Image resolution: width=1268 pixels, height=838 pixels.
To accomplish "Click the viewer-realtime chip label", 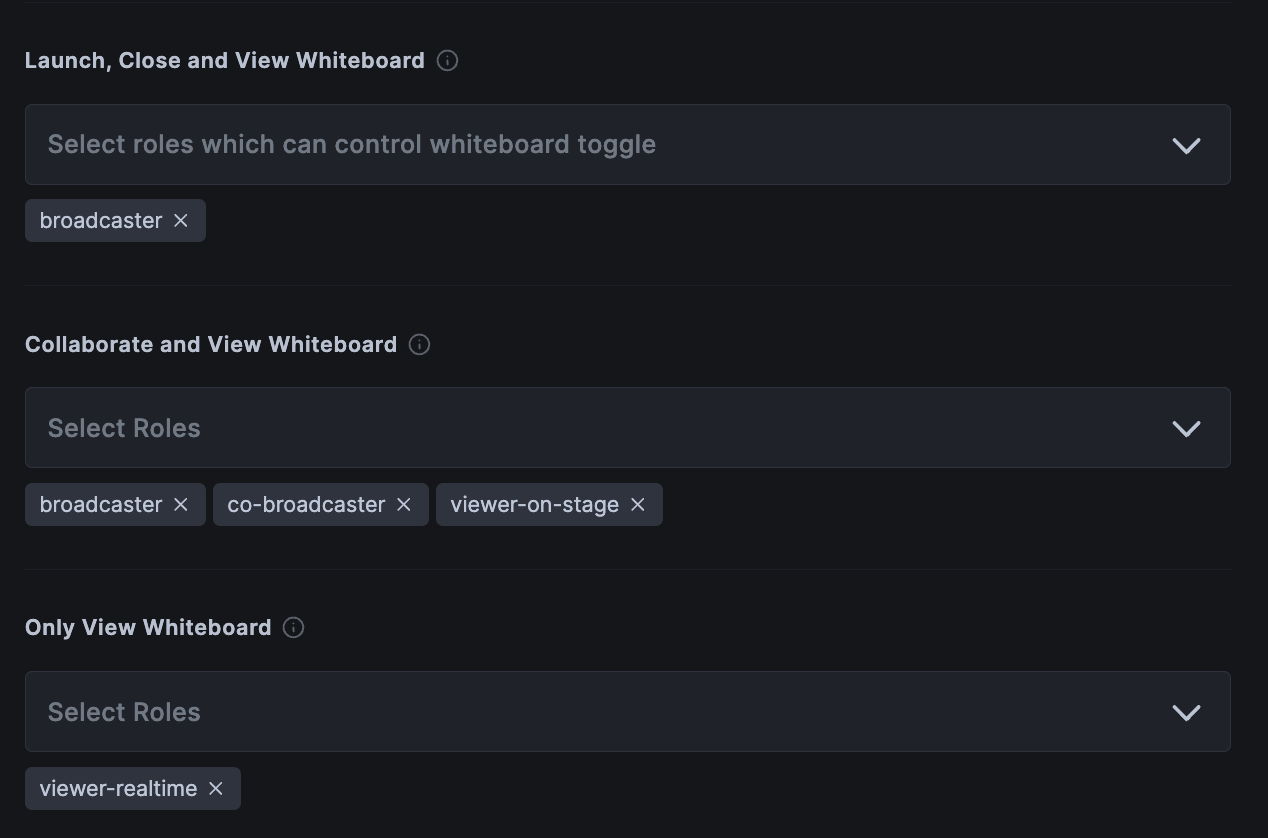I will point(118,789).
